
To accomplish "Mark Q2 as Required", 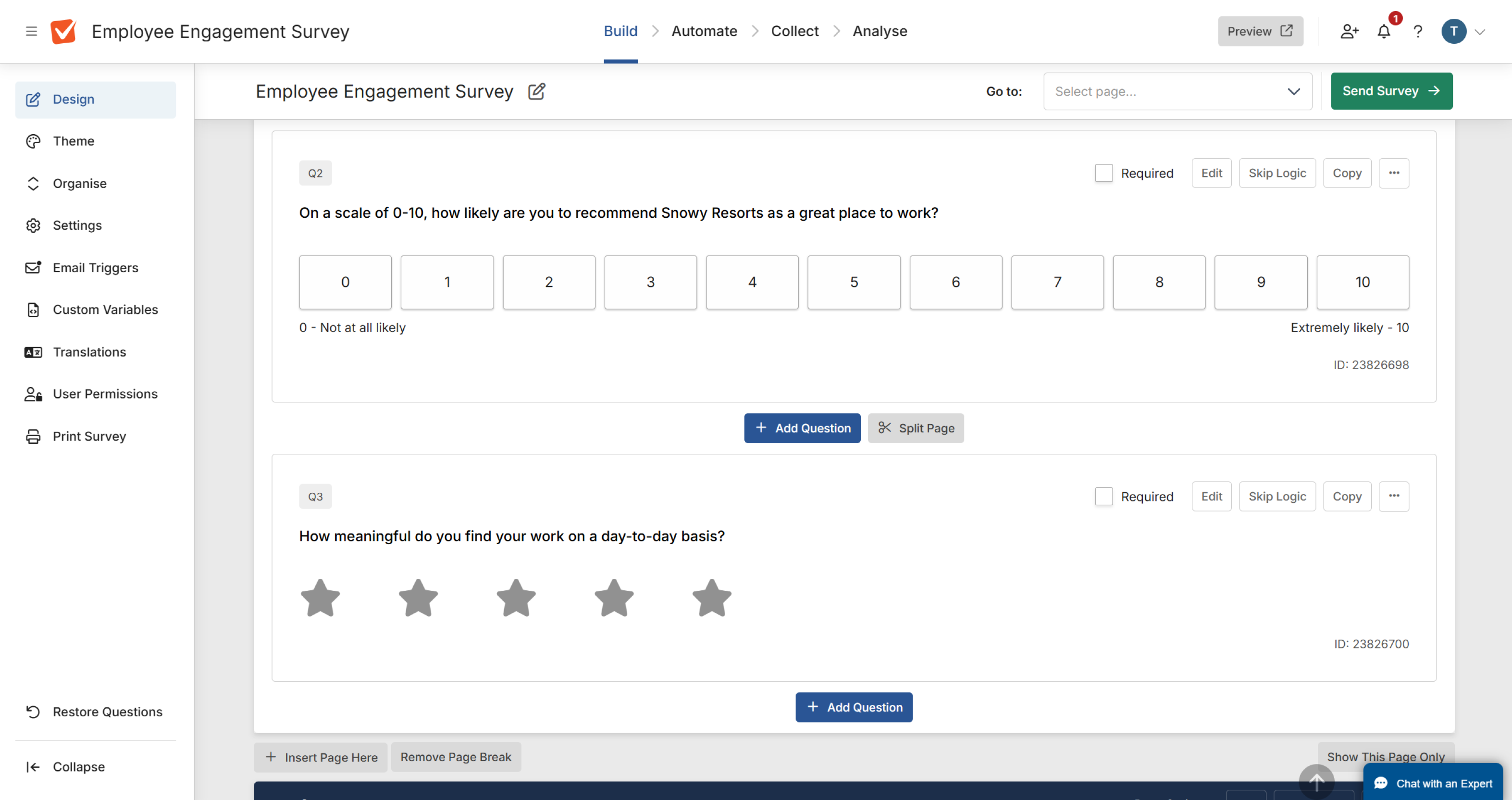I will (x=1103, y=173).
